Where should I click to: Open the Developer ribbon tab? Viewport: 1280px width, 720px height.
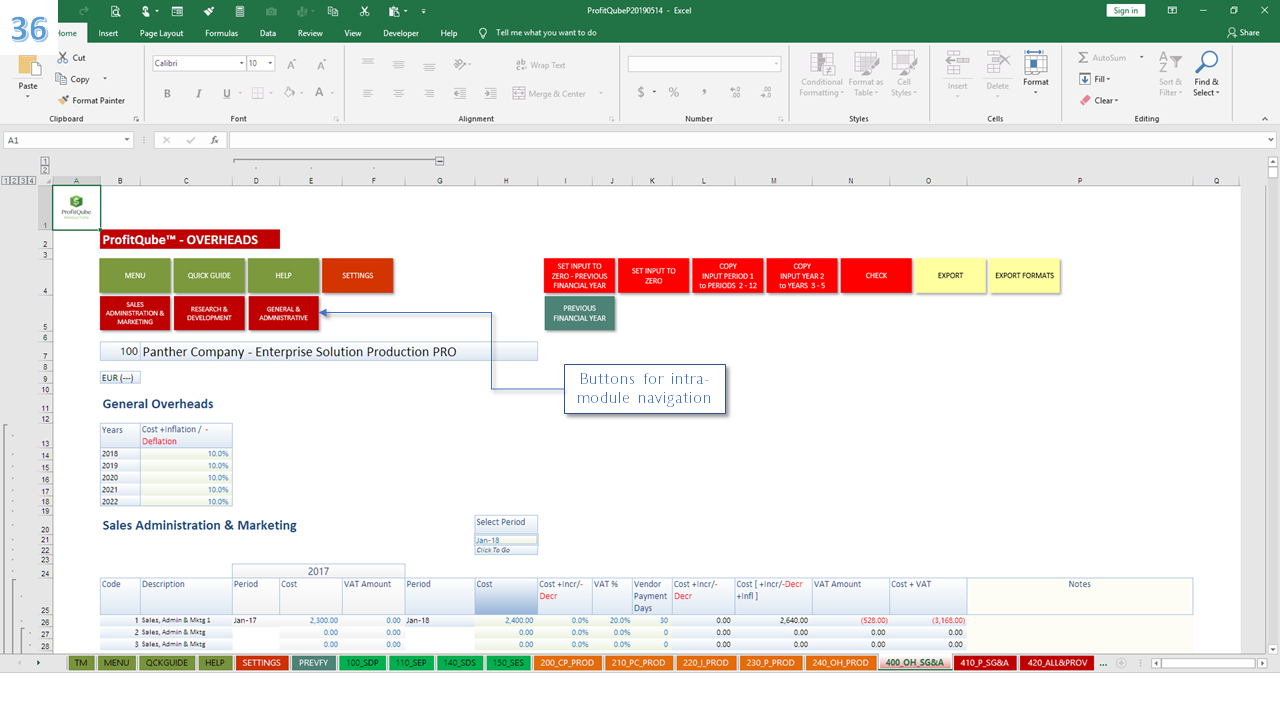point(401,33)
